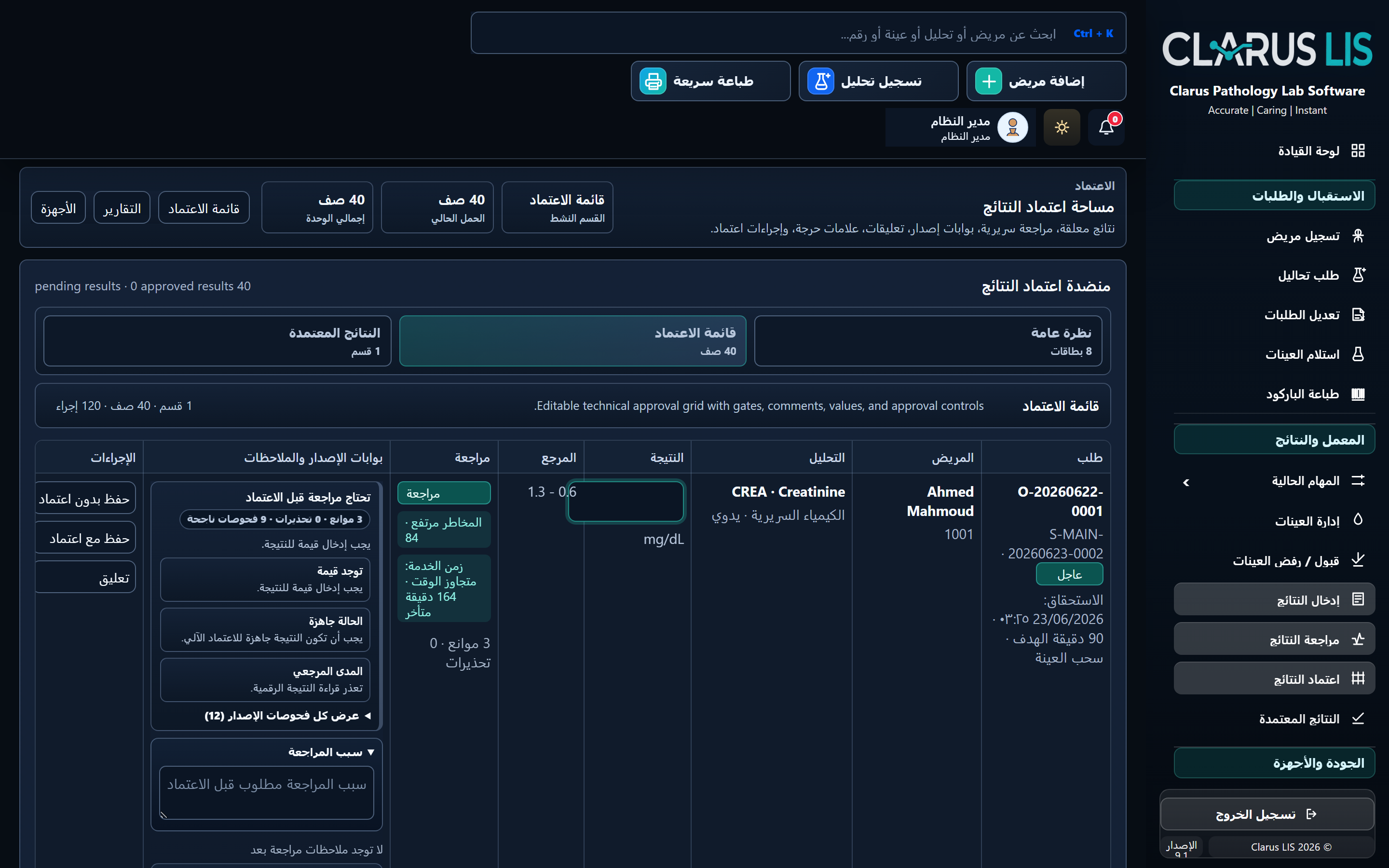Focus the patient/test search field
1389x868 pixels.
pos(798,33)
